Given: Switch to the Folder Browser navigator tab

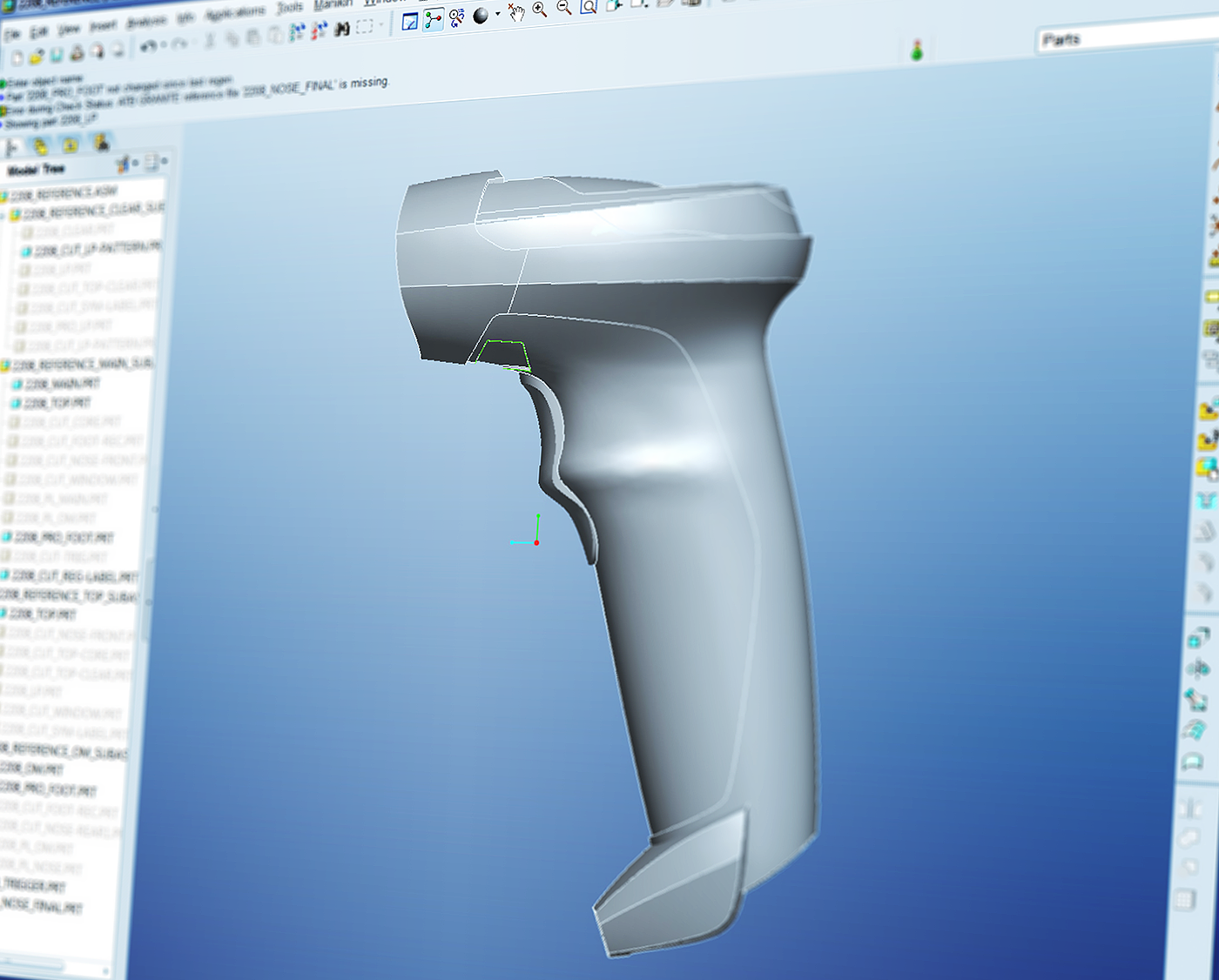Looking at the screenshot, I should coord(41,146).
